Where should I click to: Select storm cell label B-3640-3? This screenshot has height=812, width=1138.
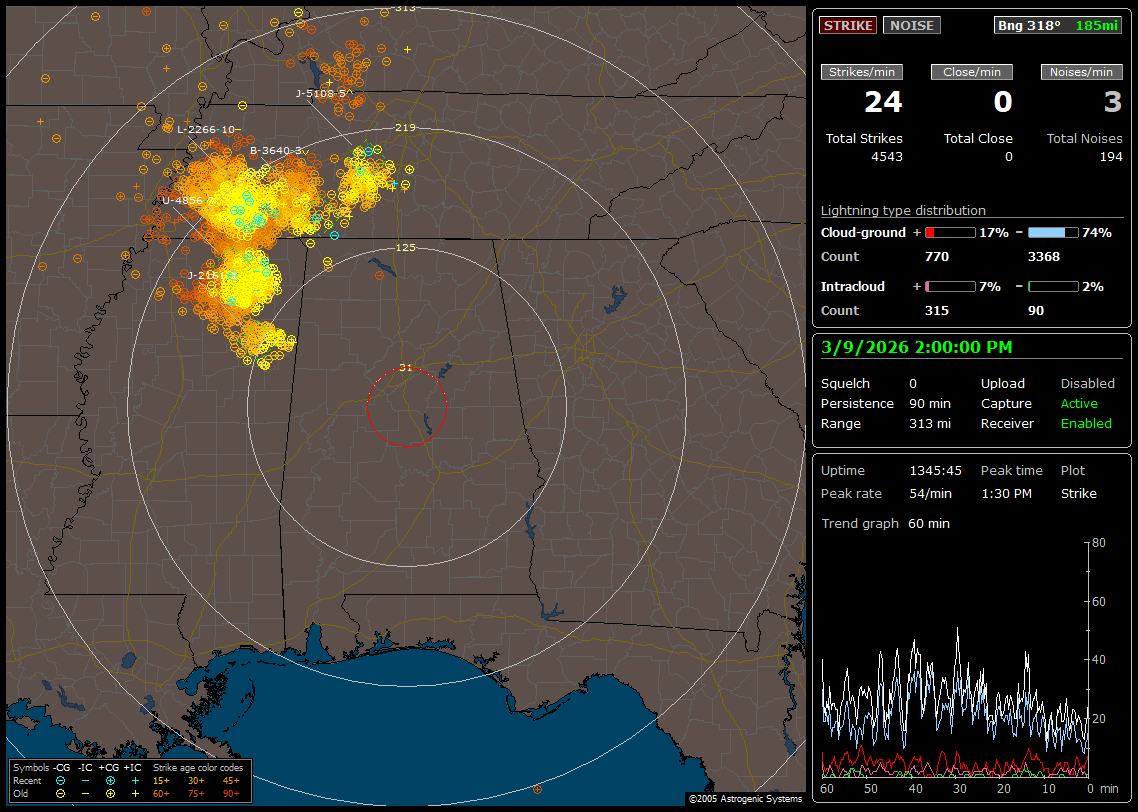click(x=277, y=150)
